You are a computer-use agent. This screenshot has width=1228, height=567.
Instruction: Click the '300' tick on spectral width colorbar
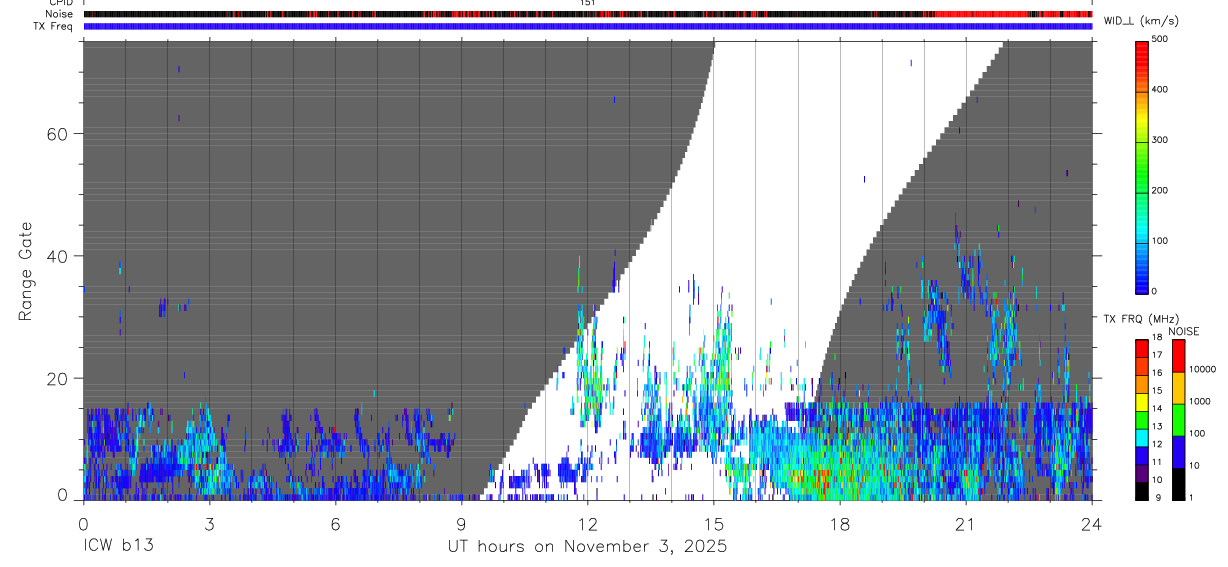(x=1160, y=140)
